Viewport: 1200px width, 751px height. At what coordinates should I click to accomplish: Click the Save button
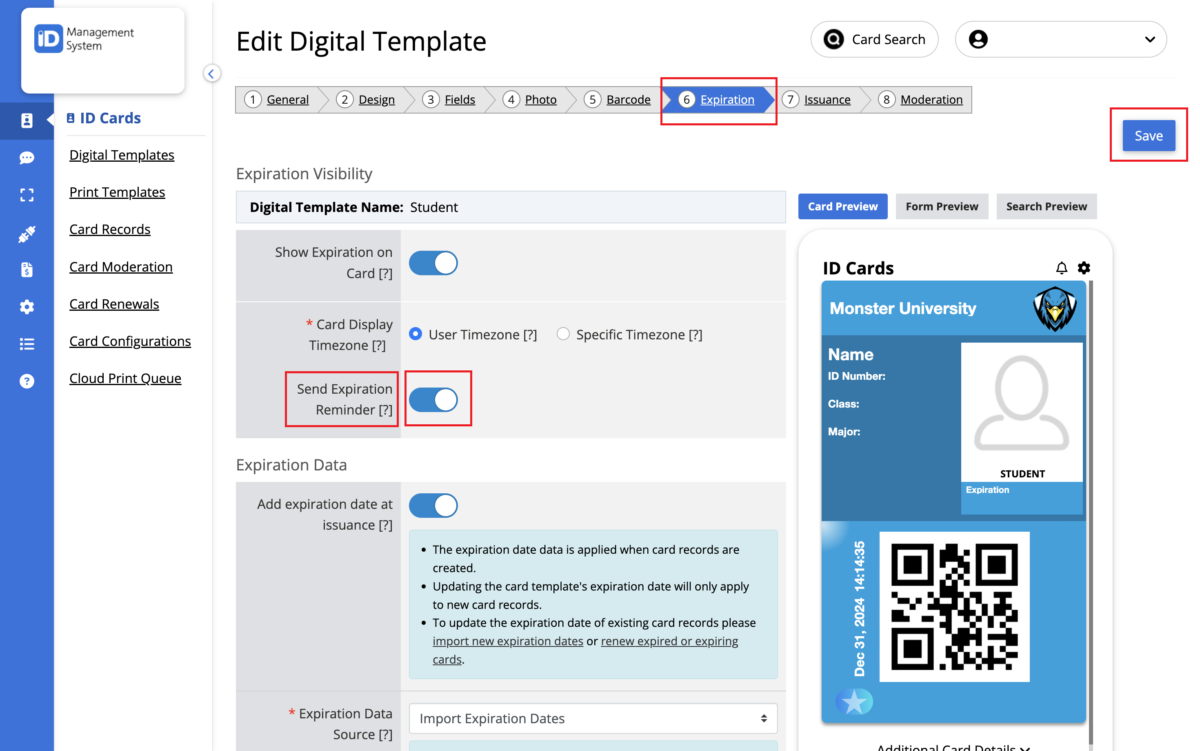coord(1148,135)
